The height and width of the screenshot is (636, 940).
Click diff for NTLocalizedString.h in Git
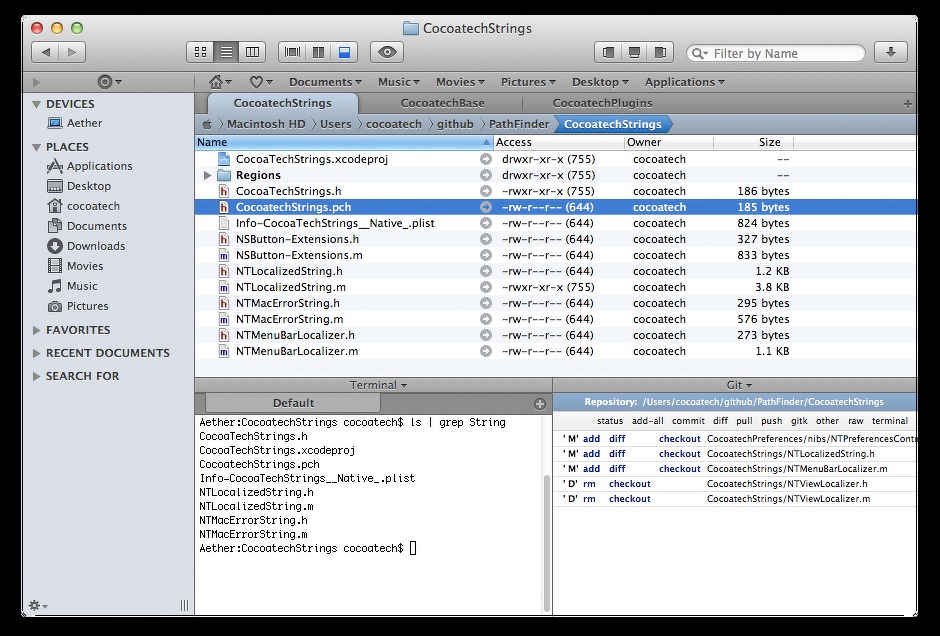pos(617,454)
